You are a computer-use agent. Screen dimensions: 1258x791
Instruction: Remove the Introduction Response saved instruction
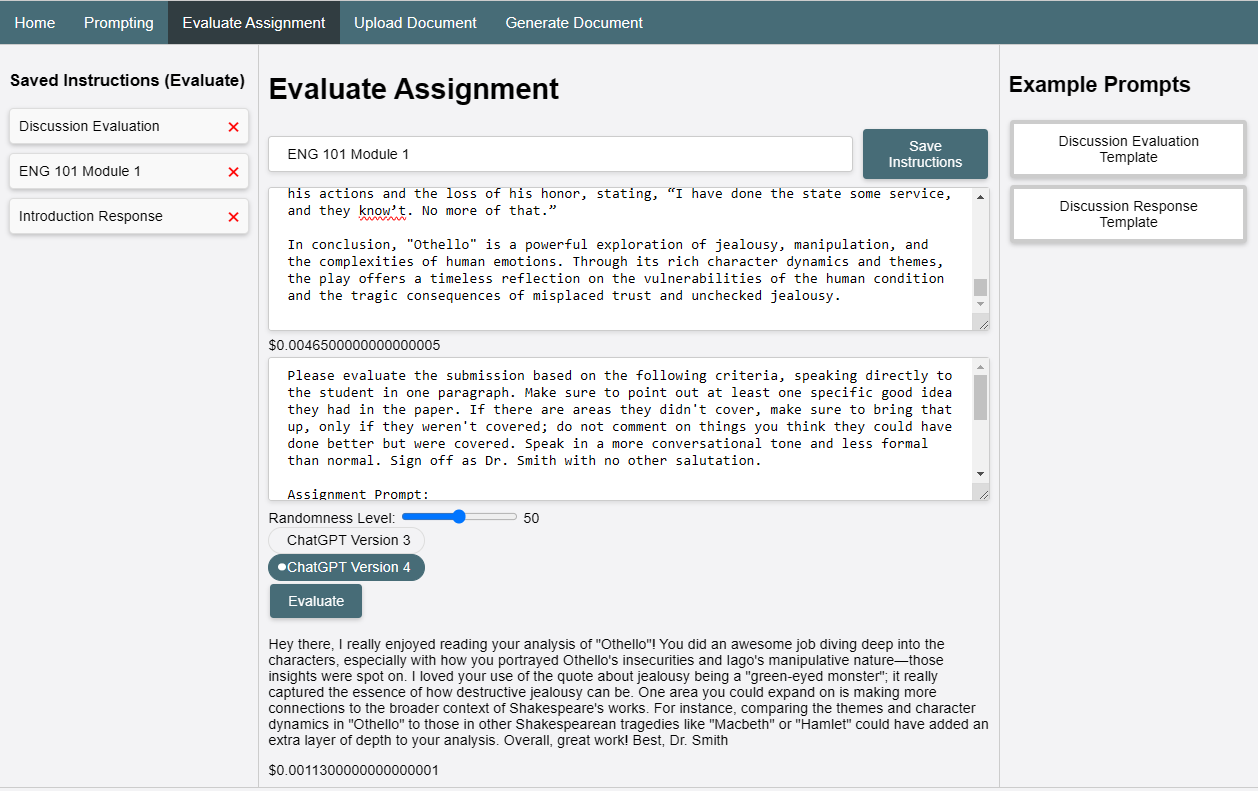[233, 217]
